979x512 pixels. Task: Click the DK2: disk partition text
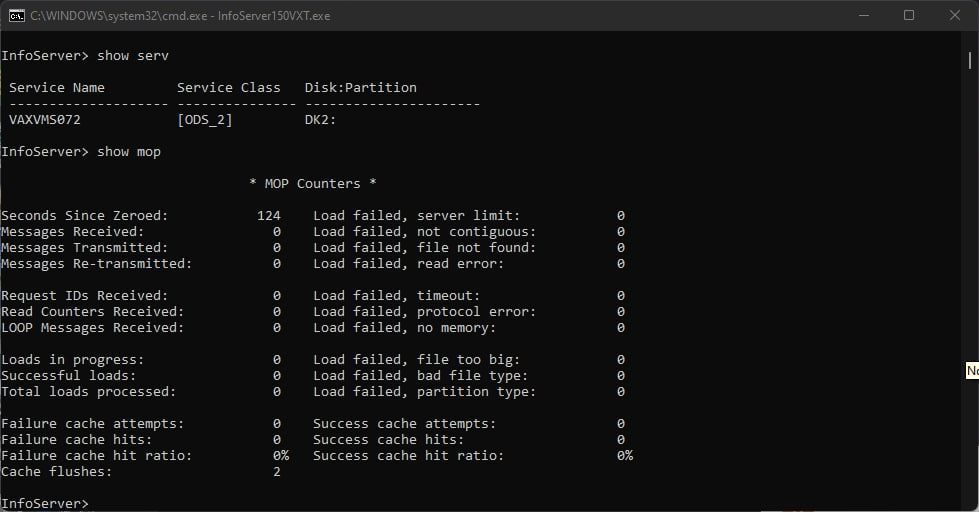[320, 119]
